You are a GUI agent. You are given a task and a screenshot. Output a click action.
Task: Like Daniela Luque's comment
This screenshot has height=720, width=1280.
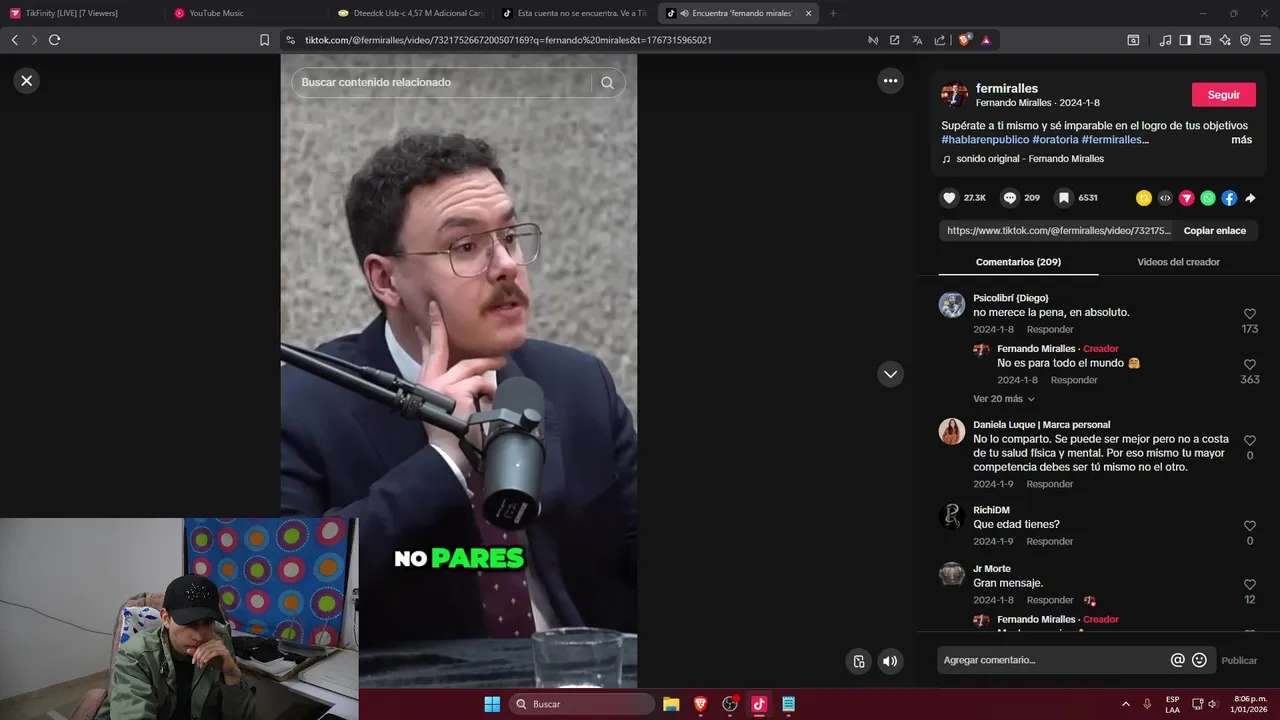click(x=1249, y=440)
